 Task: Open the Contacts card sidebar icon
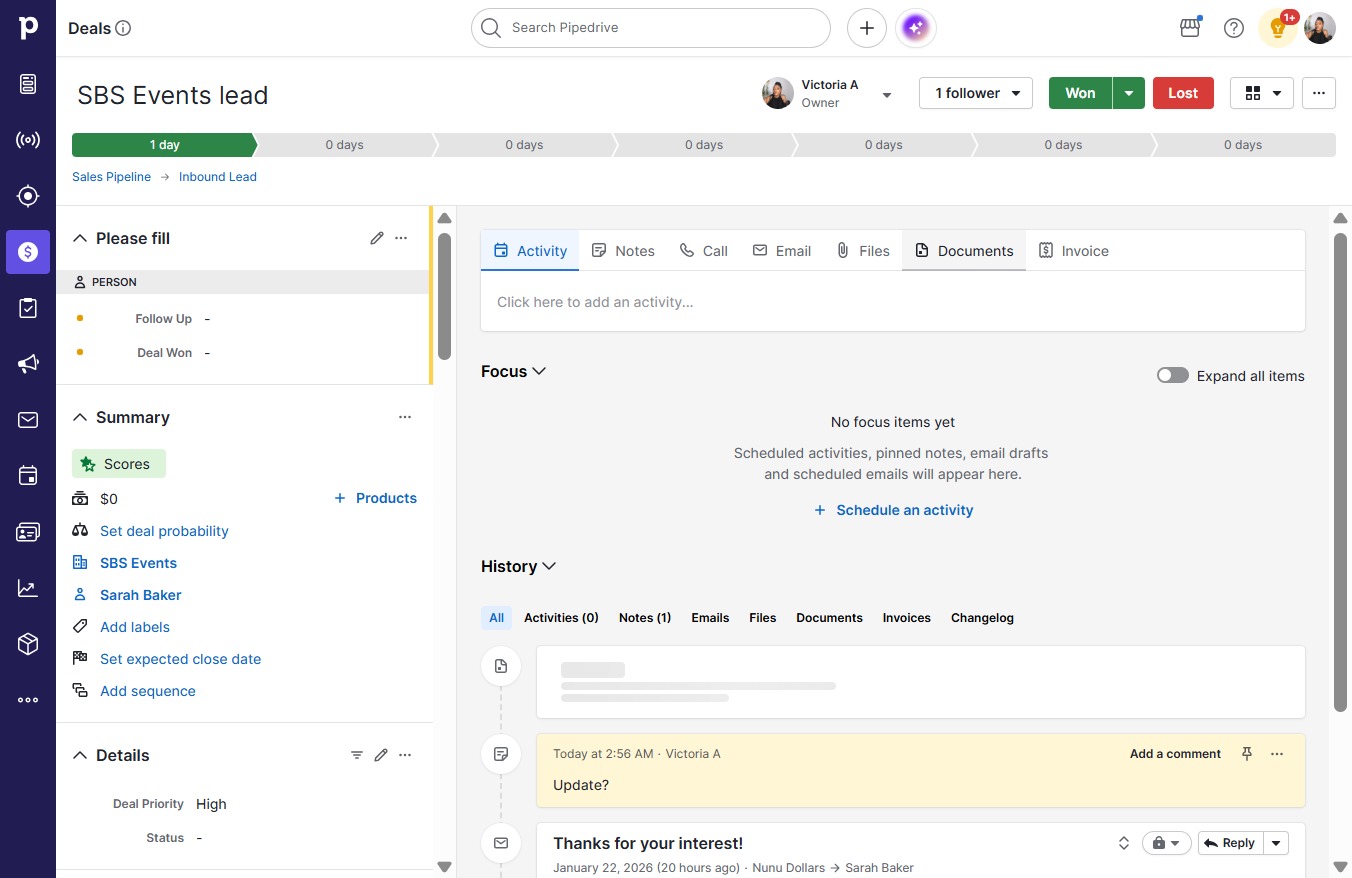(x=28, y=532)
